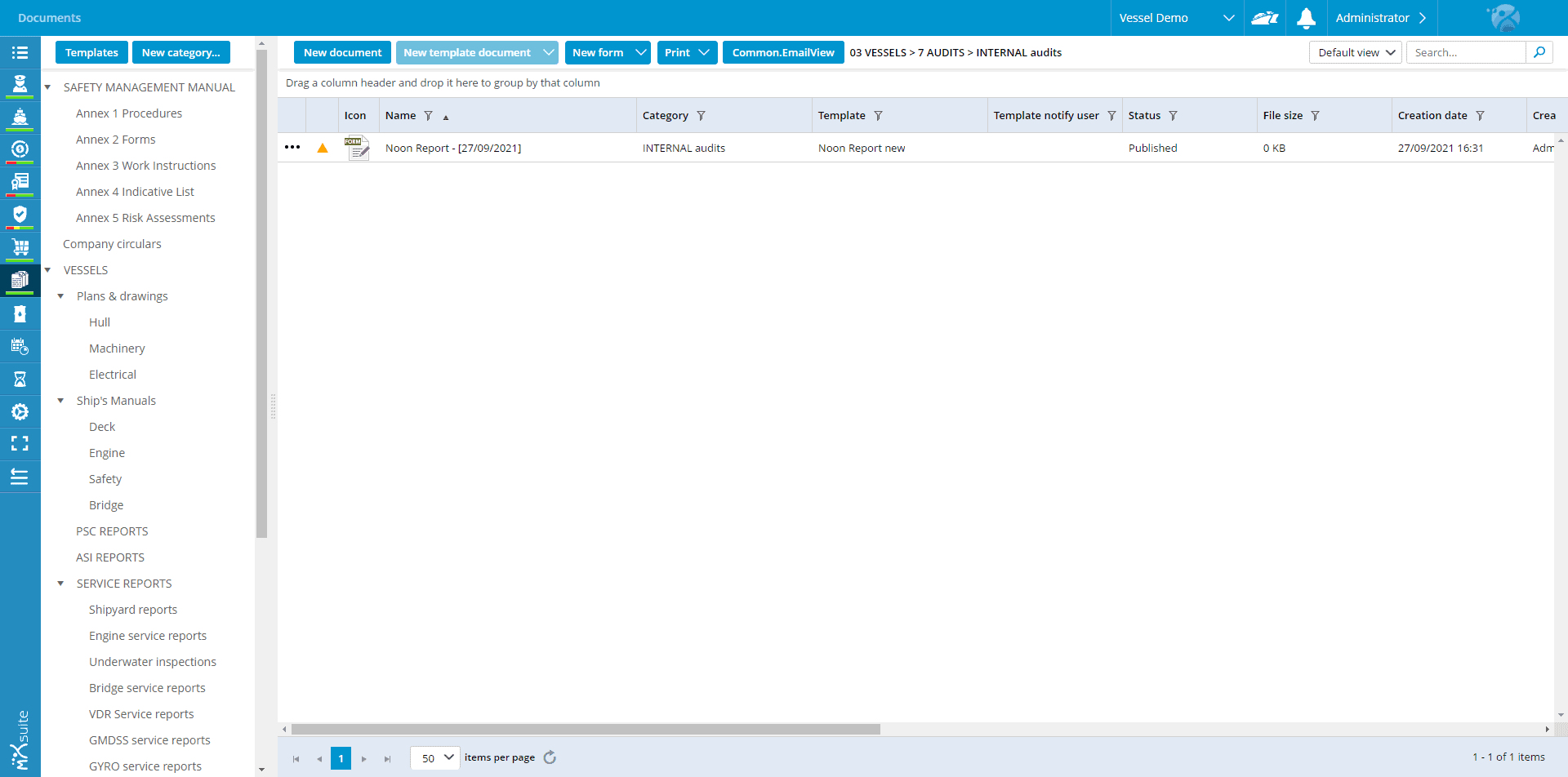Open the items per page dropdown
This screenshot has width=1568, height=777.
coord(435,757)
